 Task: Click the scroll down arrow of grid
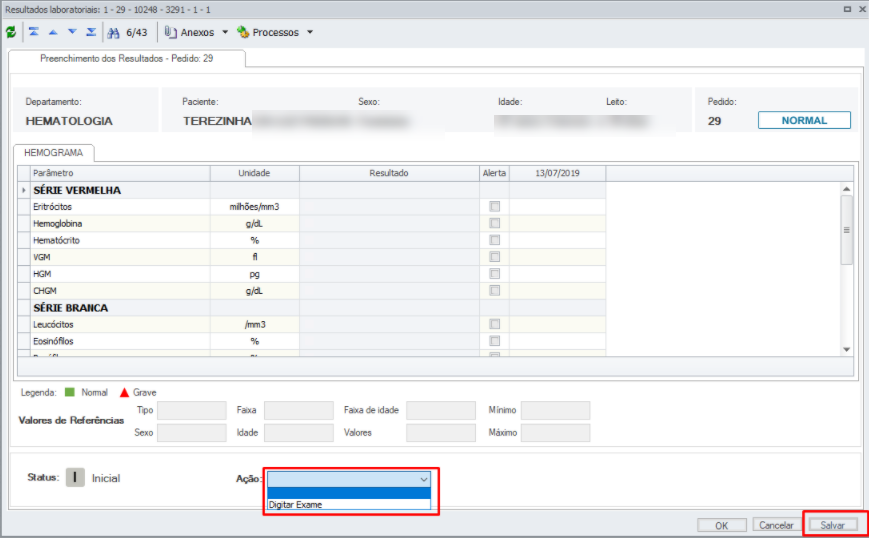[x=846, y=350]
